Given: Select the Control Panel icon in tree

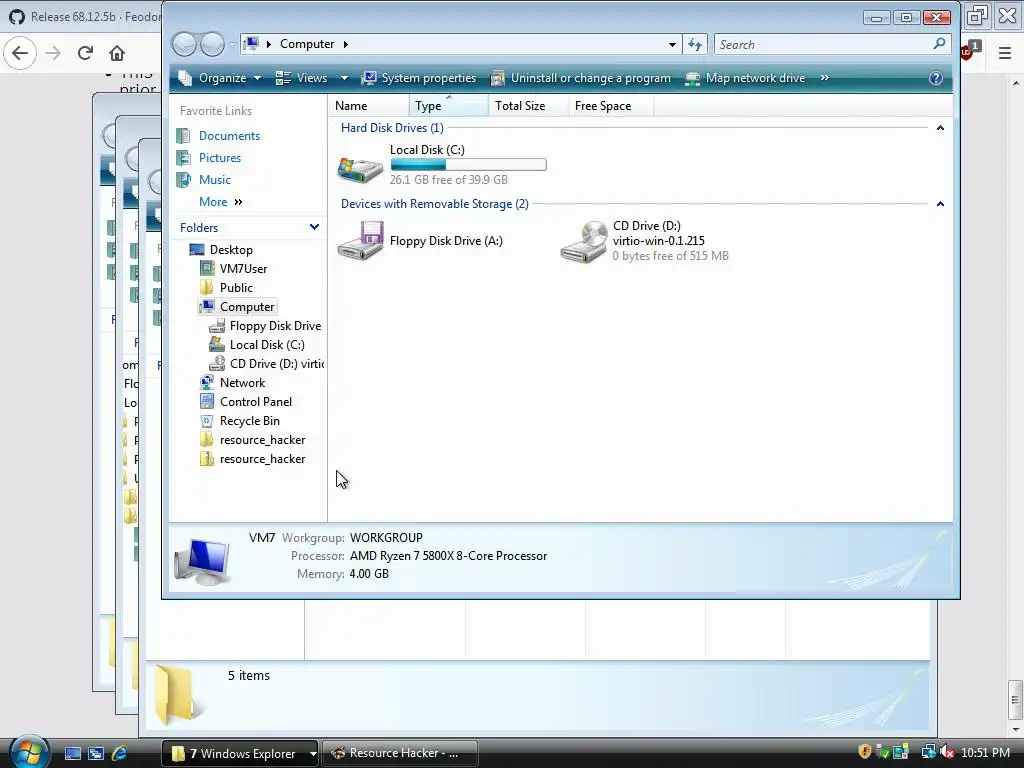Looking at the screenshot, I should pyautogui.click(x=207, y=402).
